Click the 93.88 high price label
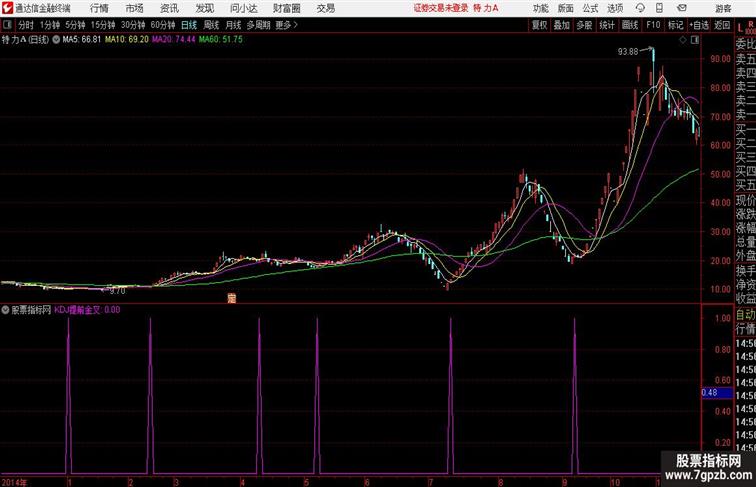This screenshot has width=756, height=487. pyautogui.click(x=628, y=52)
